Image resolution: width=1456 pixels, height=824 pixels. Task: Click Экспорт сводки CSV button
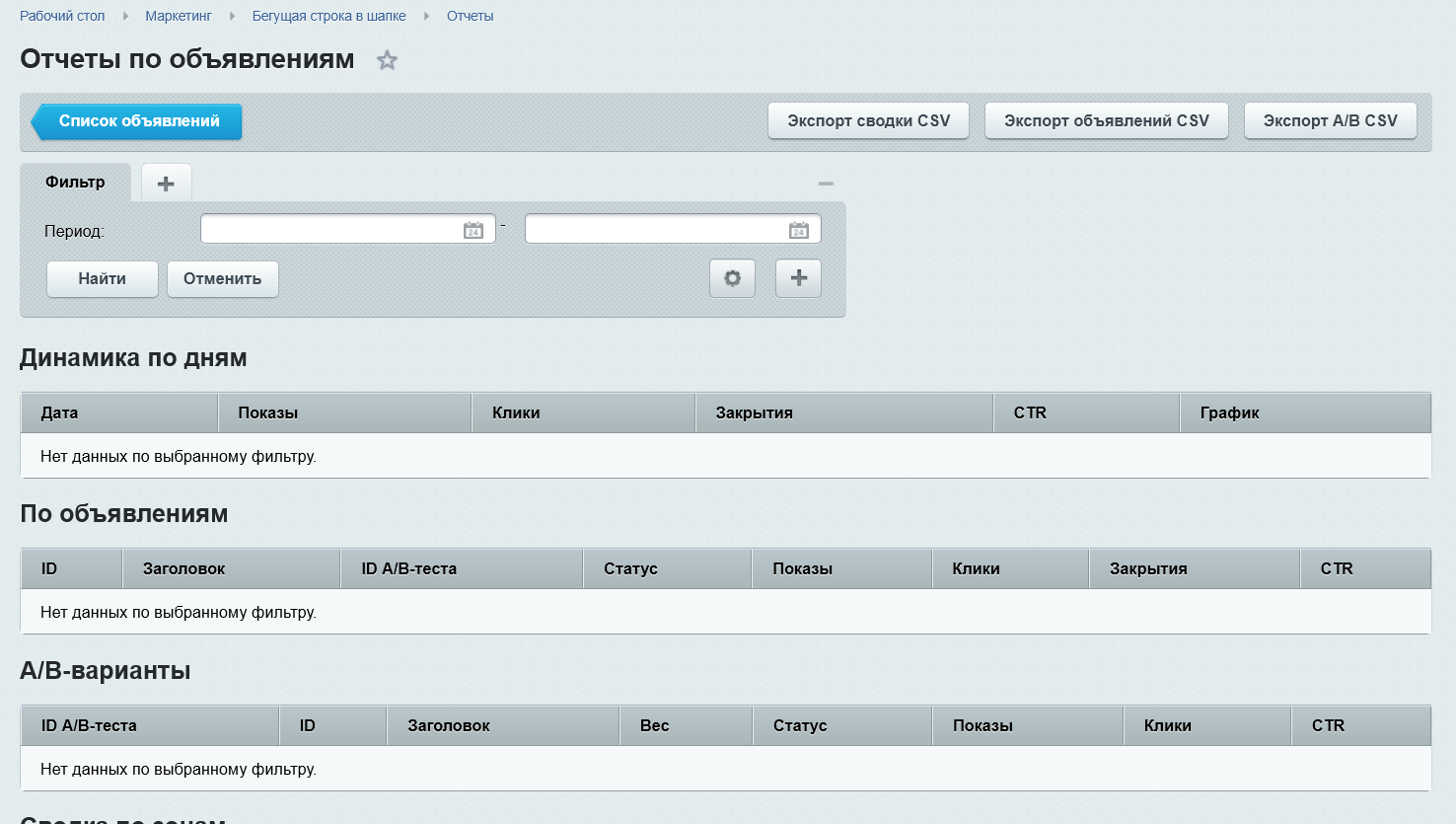pyautogui.click(x=868, y=121)
